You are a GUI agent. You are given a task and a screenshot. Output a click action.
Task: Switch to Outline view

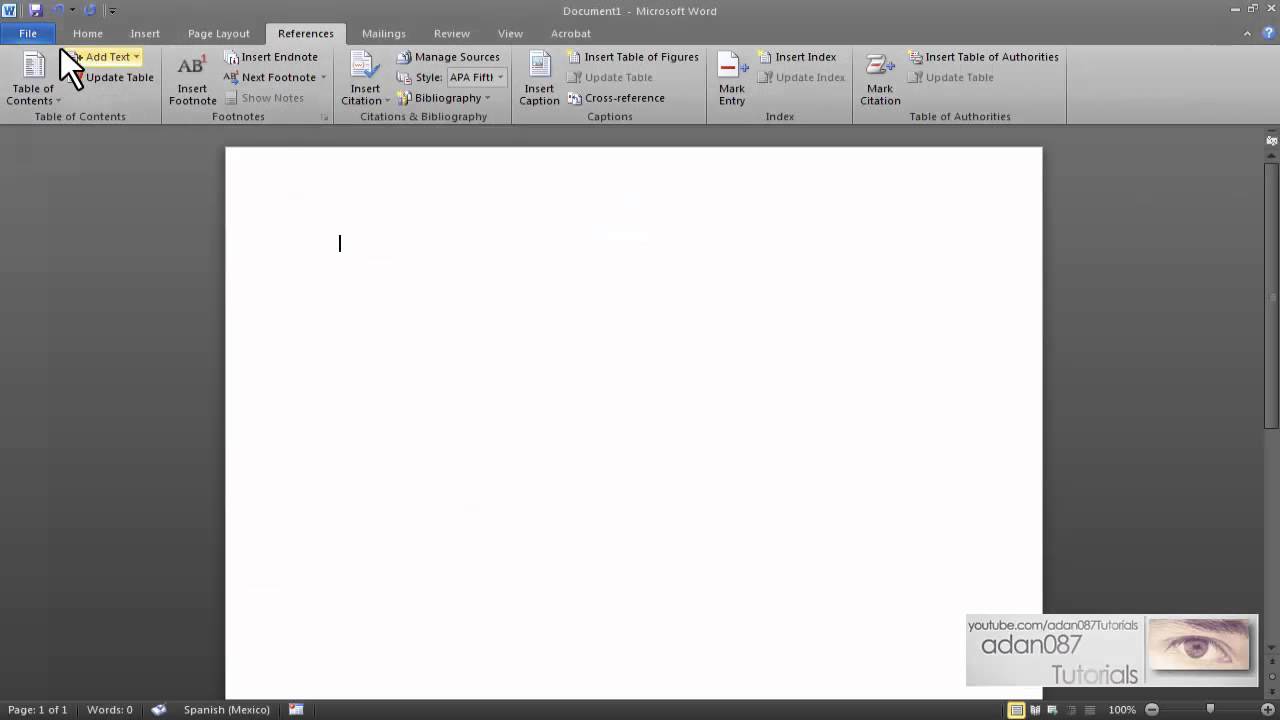click(1069, 710)
